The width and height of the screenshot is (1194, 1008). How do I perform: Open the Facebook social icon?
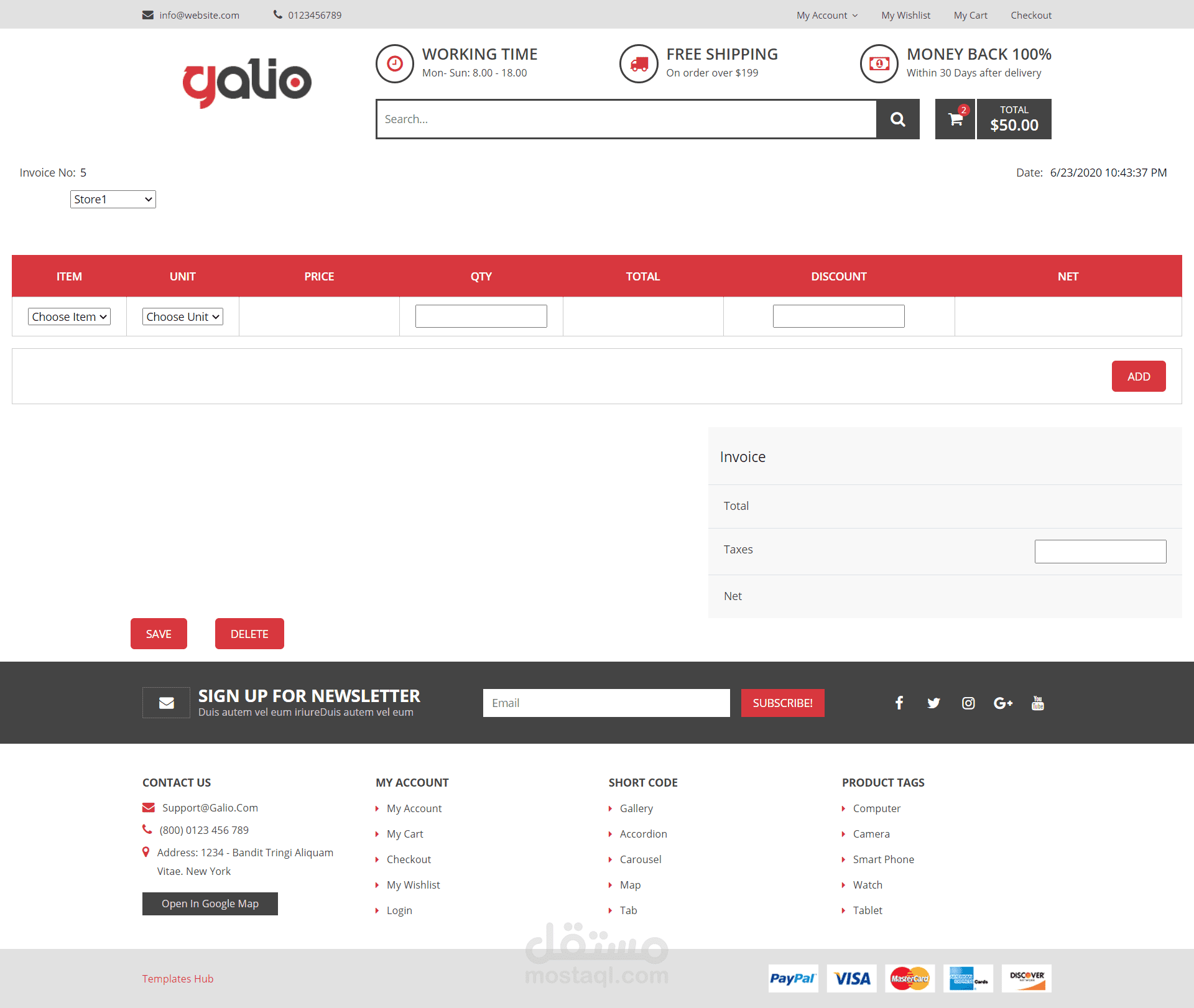[x=899, y=703]
